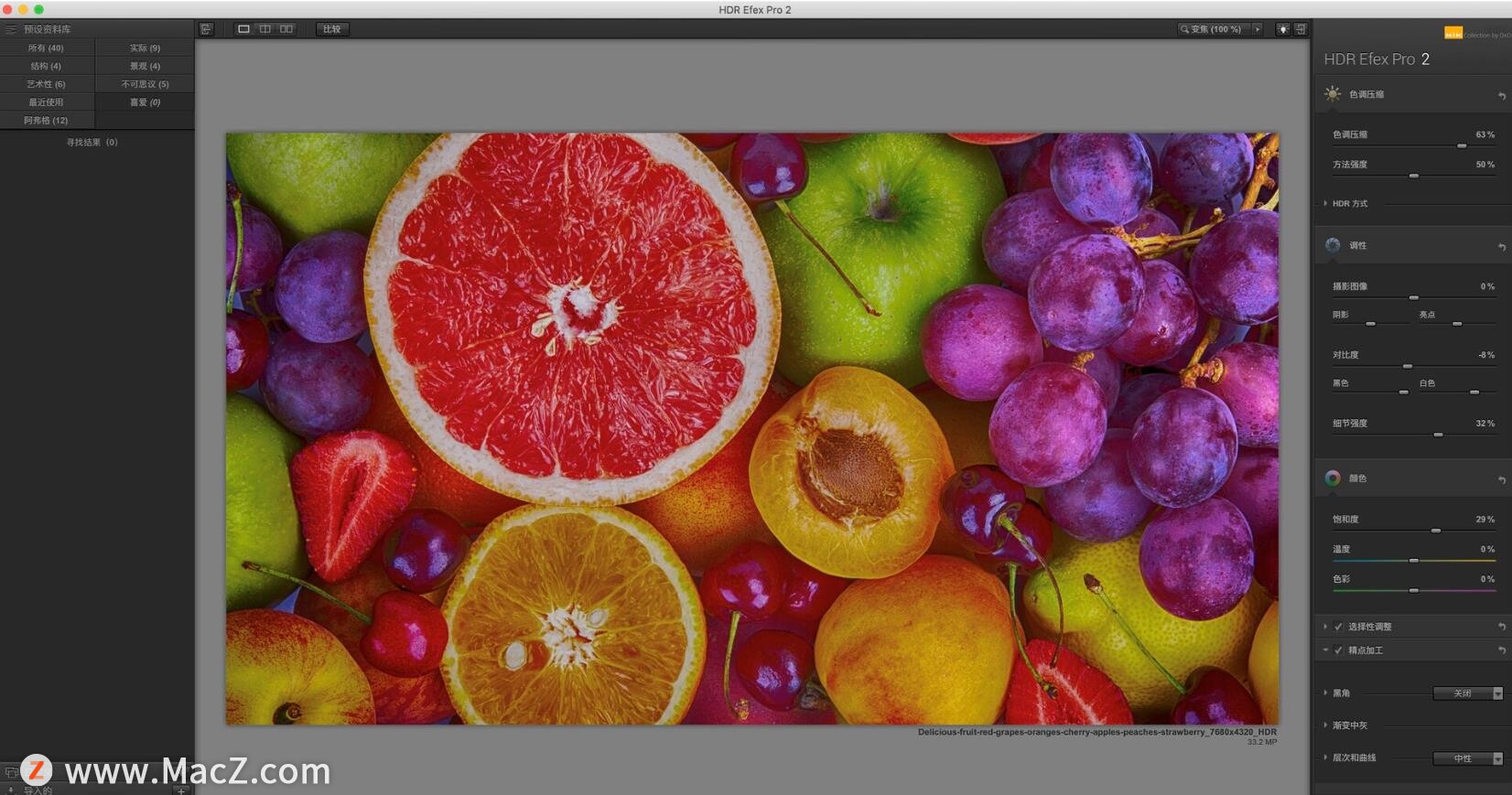Click the magnifier zoom icon

(1184, 29)
